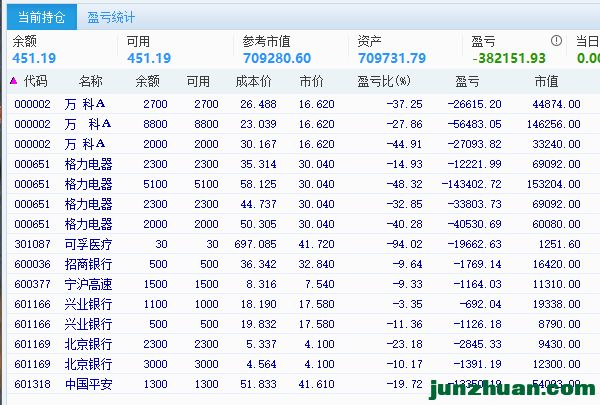Click the loss percentage -3.35
Screen dimensions: 600x405
[x=408, y=304]
